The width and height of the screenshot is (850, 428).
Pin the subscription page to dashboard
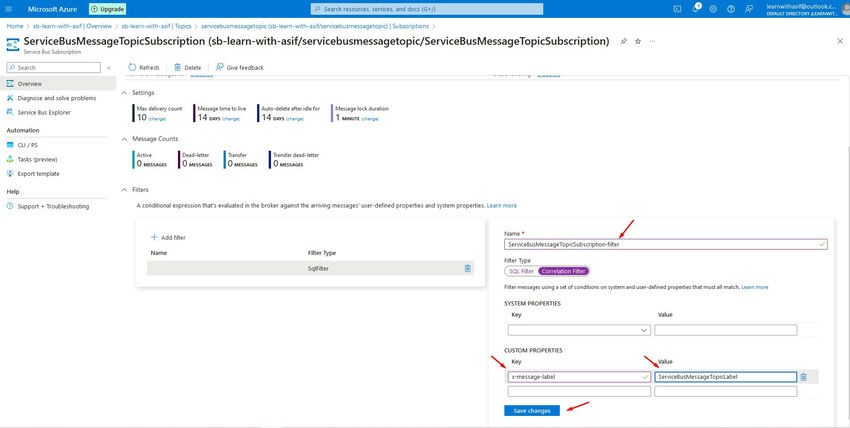point(624,42)
